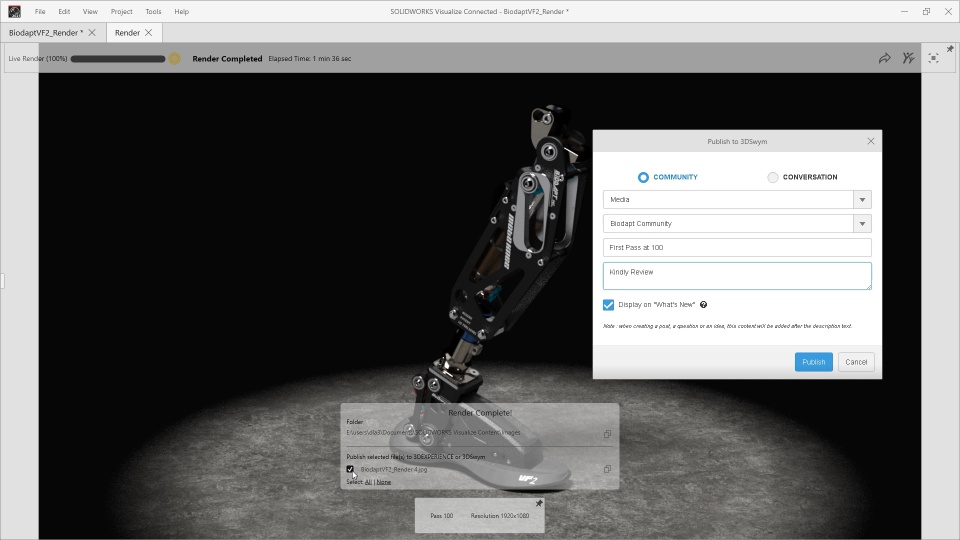This screenshot has width=960, height=540.
Task: Click the share arrow icon in render toolbar
Action: pos(885,58)
